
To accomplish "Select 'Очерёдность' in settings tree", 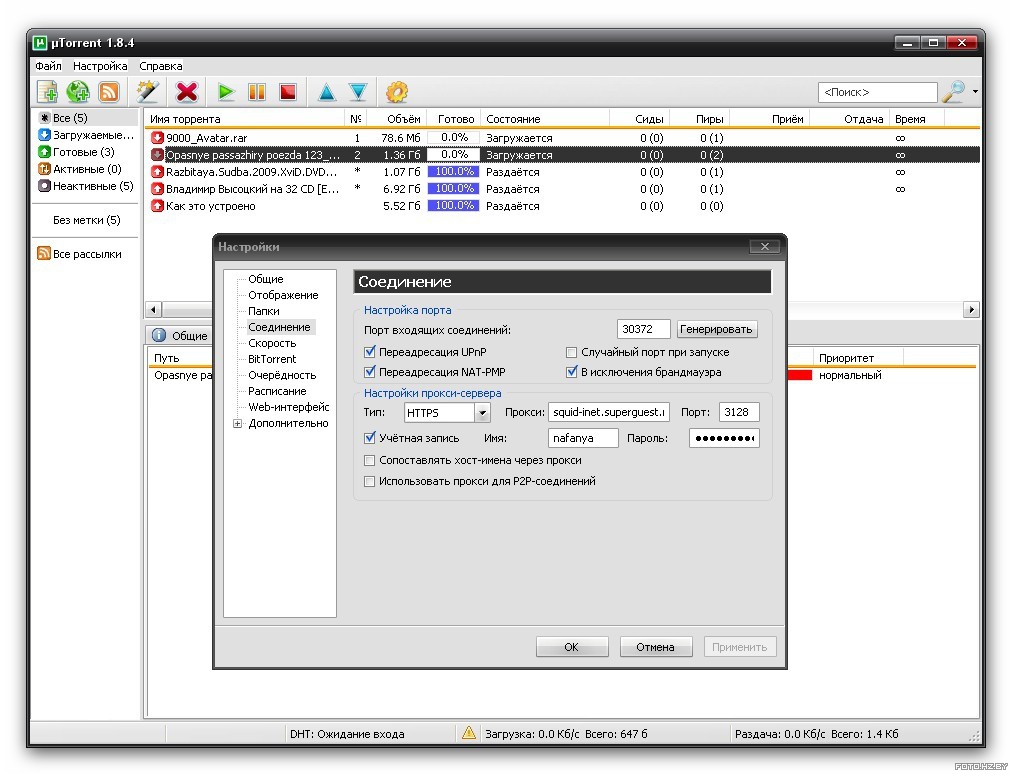I will coord(282,375).
